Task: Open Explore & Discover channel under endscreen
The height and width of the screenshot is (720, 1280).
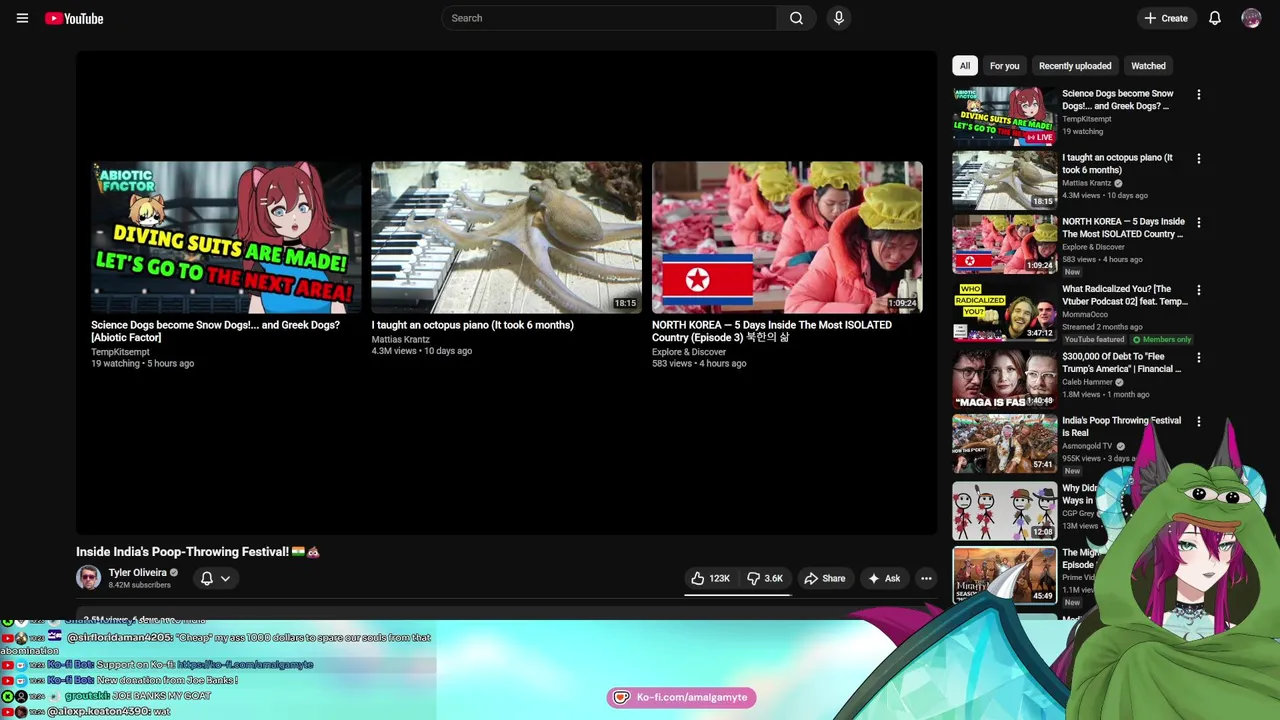Action: pos(689,352)
